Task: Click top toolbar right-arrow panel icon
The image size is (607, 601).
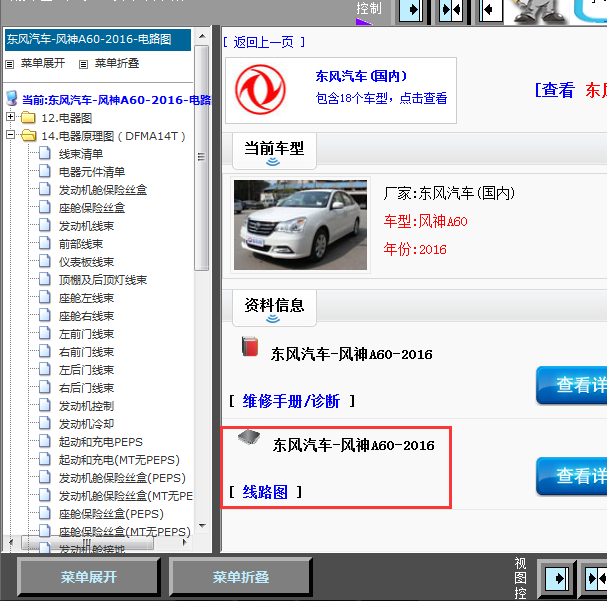Action: (411, 10)
